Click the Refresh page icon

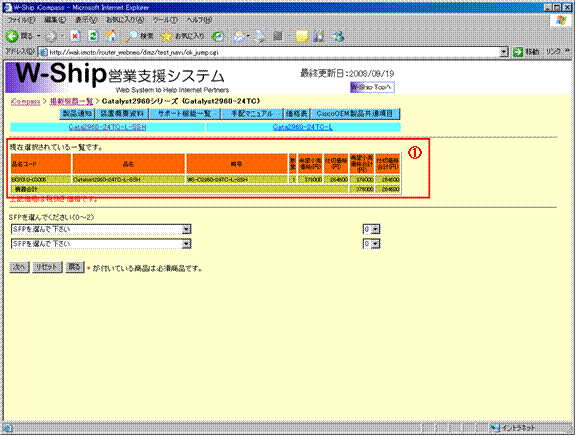(93, 36)
